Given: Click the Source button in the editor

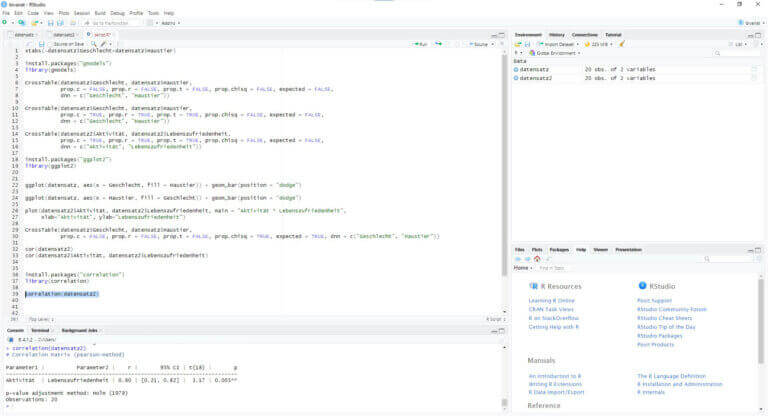Looking at the screenshot, I should tap(479, 44).
